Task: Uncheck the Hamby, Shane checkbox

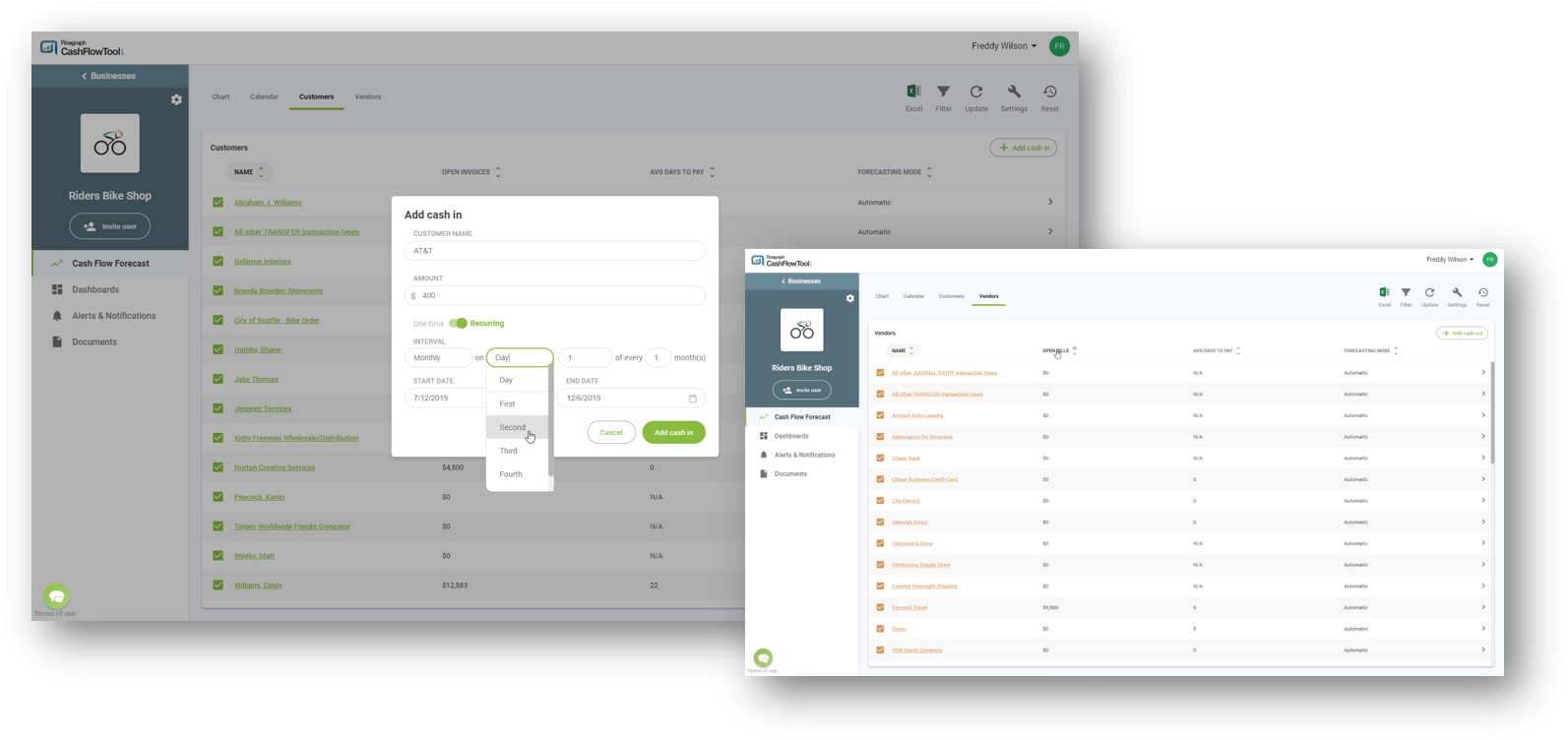Action: [219, 349]
